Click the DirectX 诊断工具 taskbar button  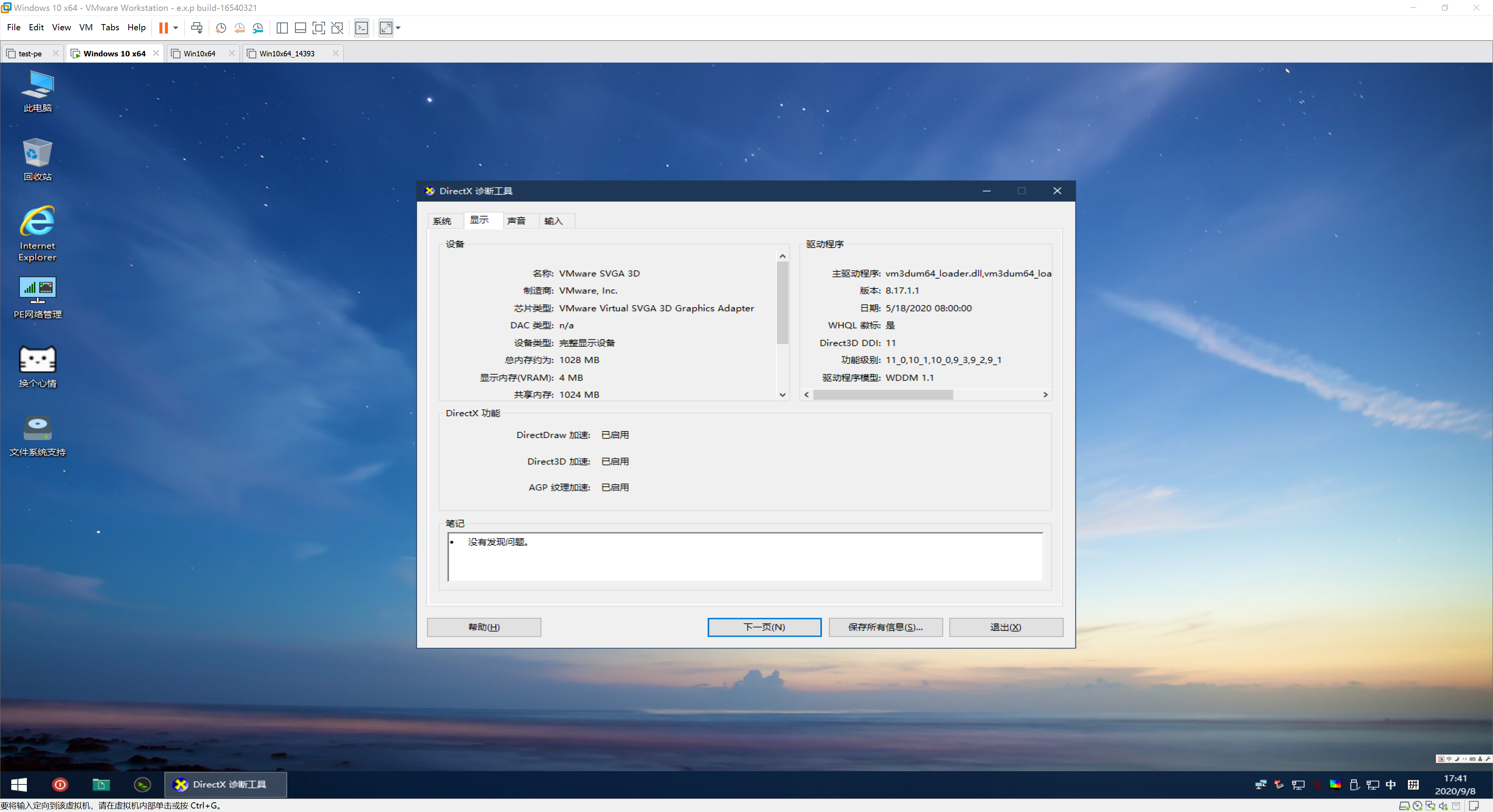(226, 785)
